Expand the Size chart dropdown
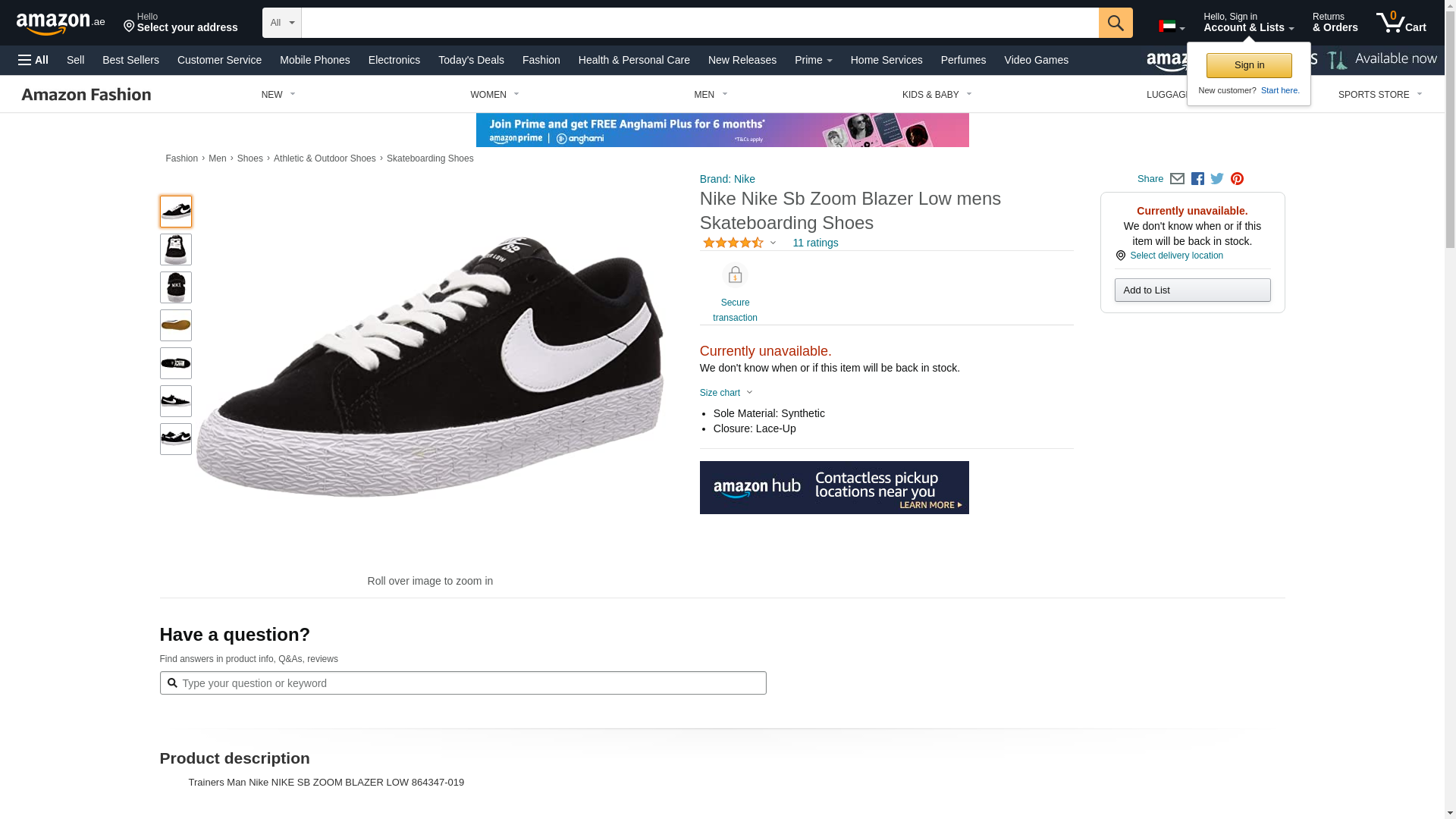This screenshot has width=1456, height=819. point(726,393)
